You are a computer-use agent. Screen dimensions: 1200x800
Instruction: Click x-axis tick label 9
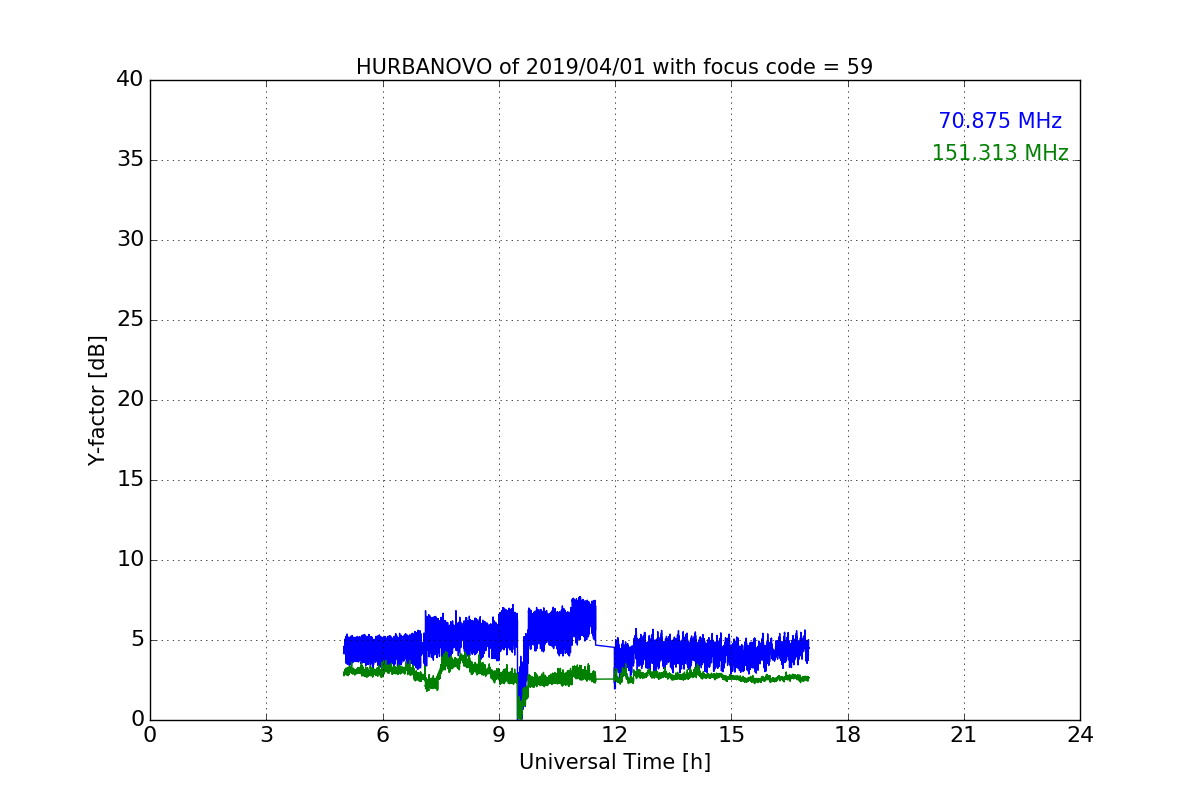pyautogui.click(x=499, y=735)
